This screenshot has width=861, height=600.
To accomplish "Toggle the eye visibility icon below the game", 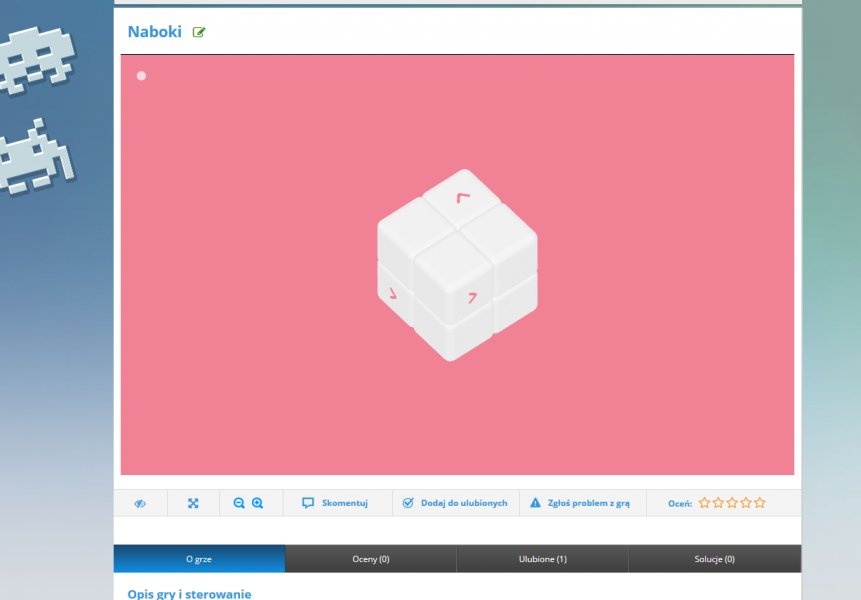I will tap(140, 503).
